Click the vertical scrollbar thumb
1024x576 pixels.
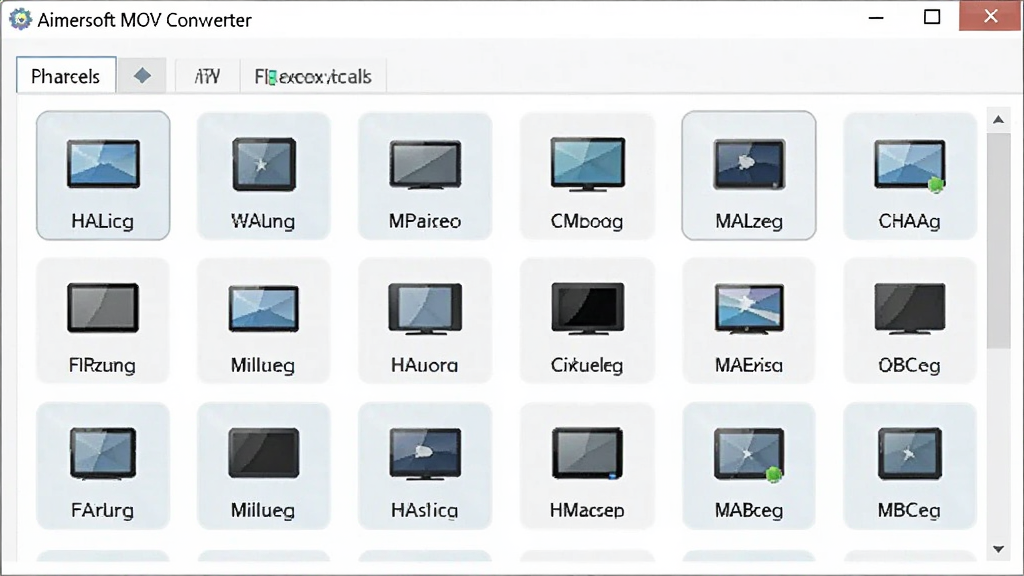pos(999,240)
